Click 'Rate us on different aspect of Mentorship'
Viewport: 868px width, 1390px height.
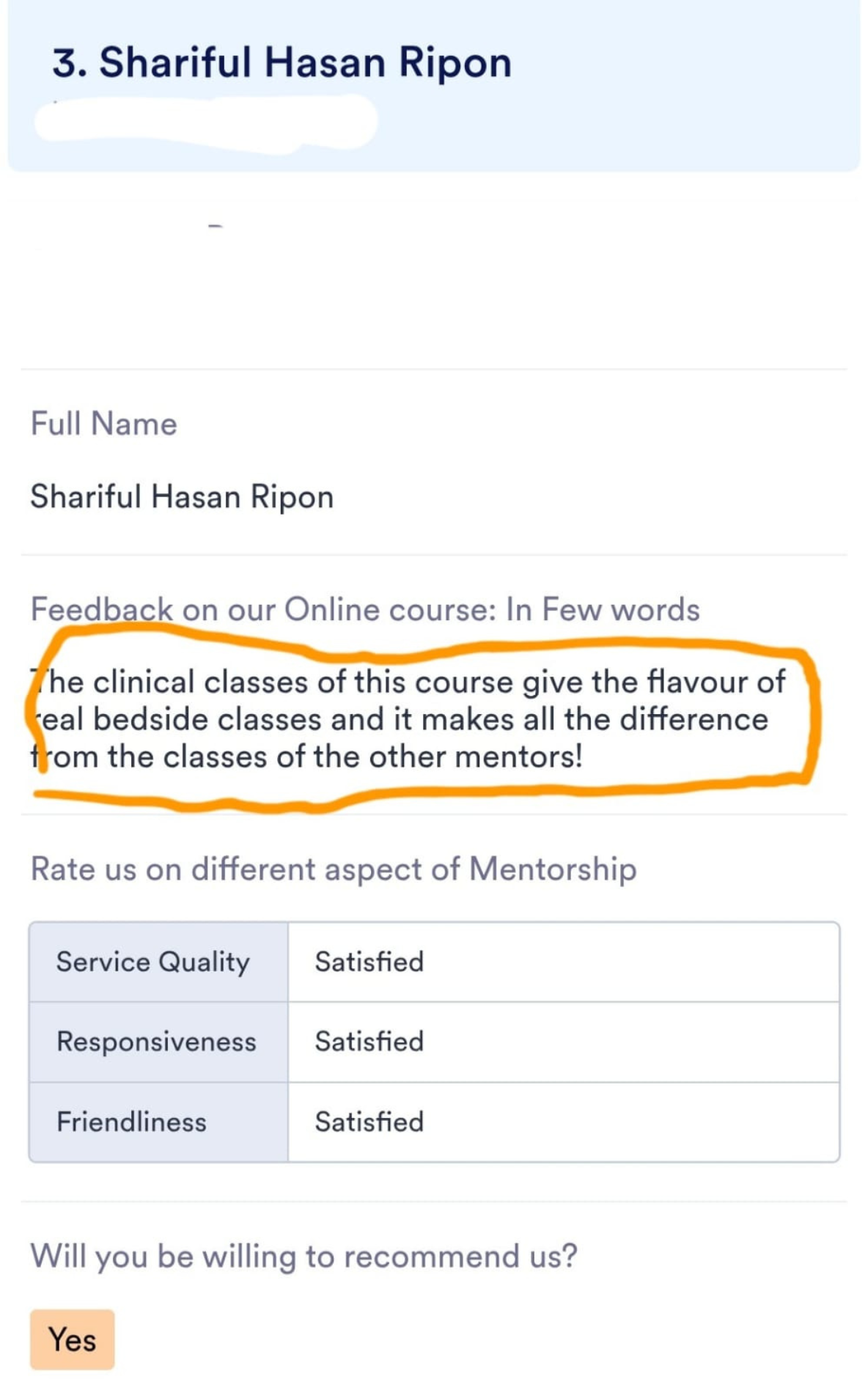334,869
